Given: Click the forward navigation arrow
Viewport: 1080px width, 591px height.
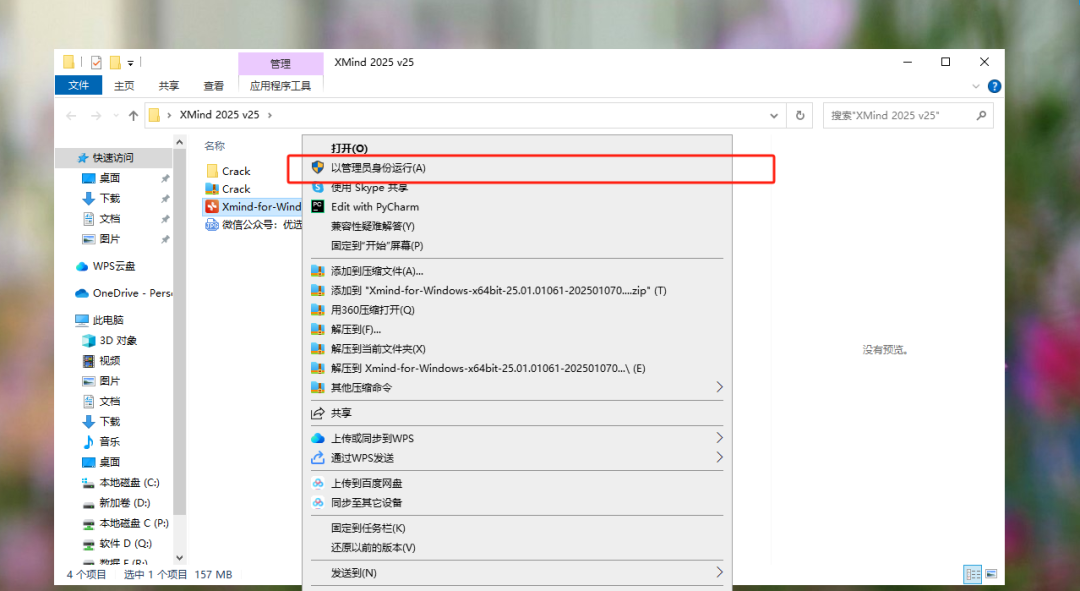Looking at the screenshot, I should click(96, 115).
